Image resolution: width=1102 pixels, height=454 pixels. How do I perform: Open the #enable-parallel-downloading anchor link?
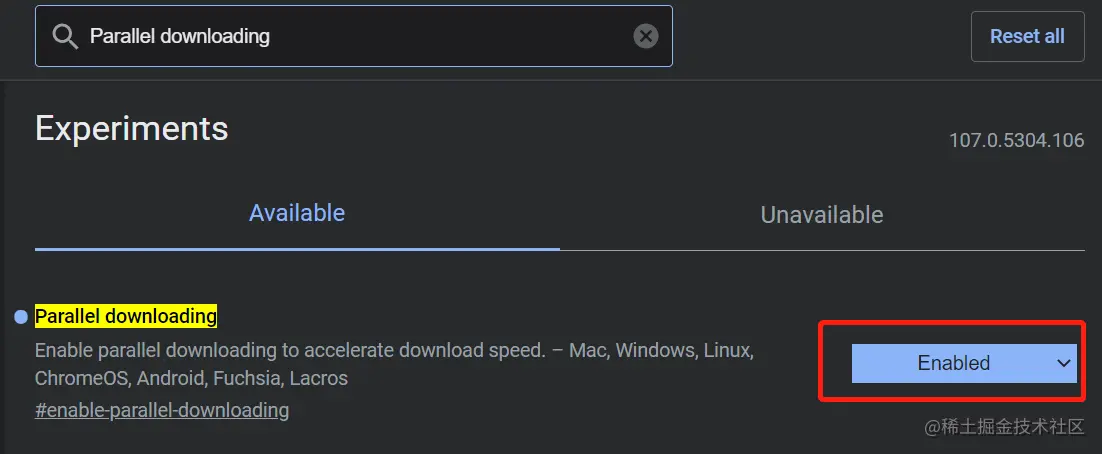tap(162, 410)
